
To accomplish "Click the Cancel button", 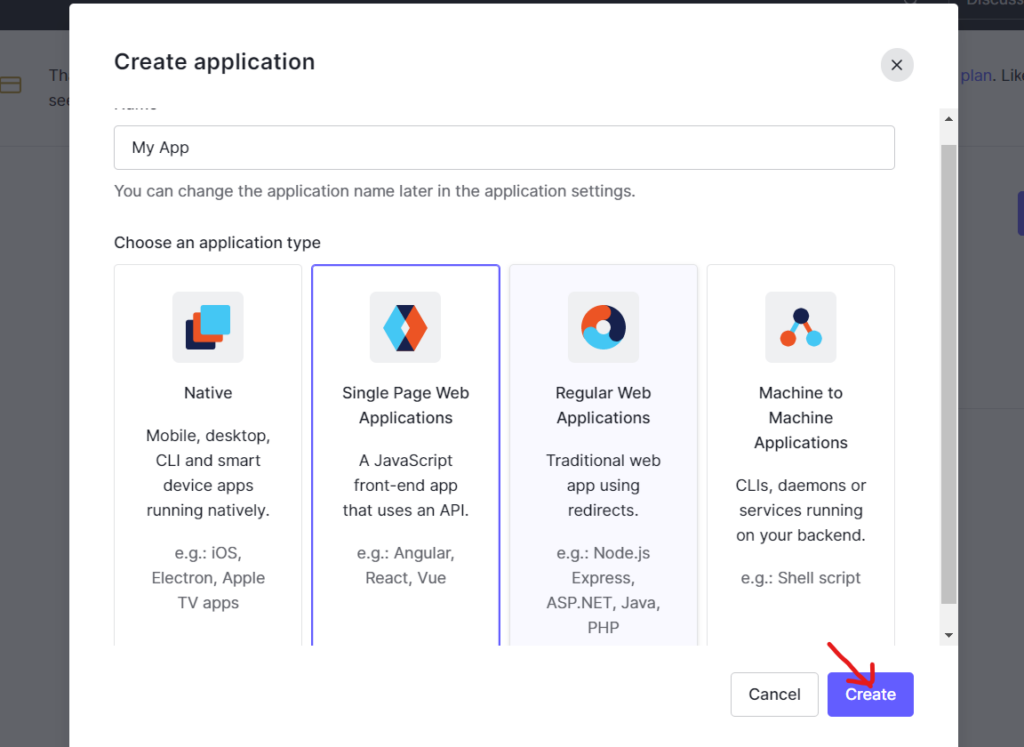I will tap(774, 694).
